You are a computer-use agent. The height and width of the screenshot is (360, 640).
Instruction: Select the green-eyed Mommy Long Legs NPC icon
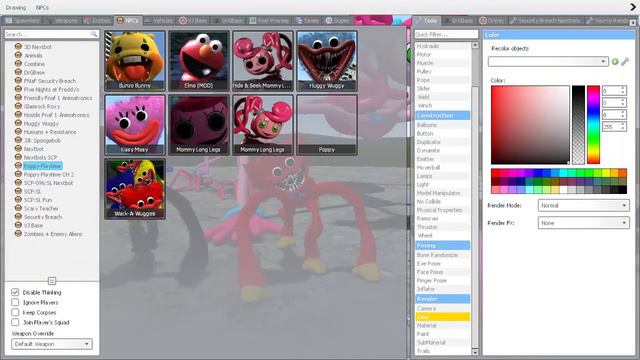(x=263, y=125)
